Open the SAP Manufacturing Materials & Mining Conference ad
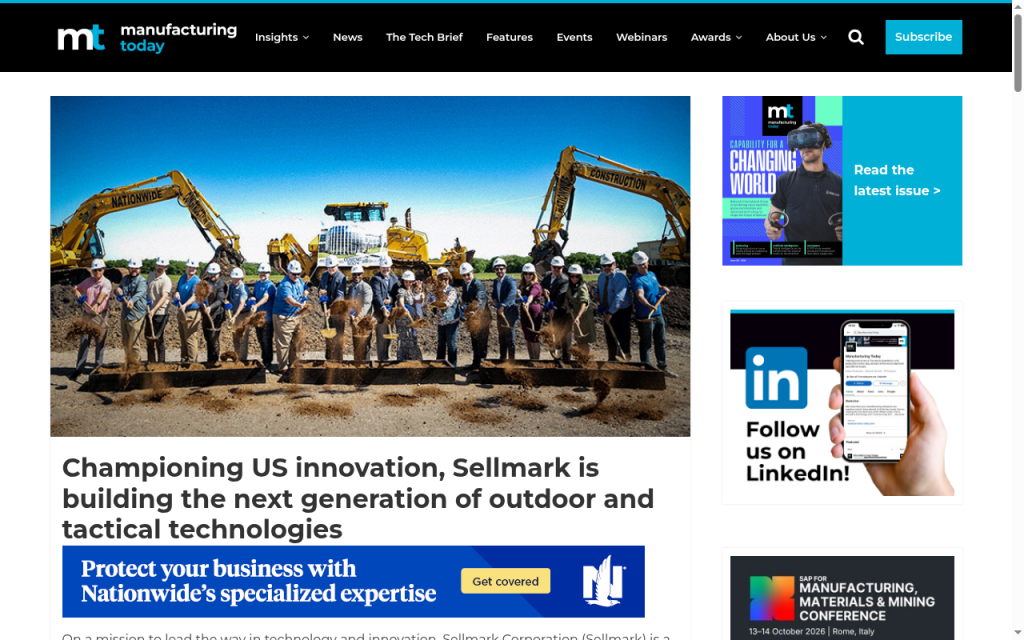Viewport: 1024px width, 640px height. coord(842,598)
